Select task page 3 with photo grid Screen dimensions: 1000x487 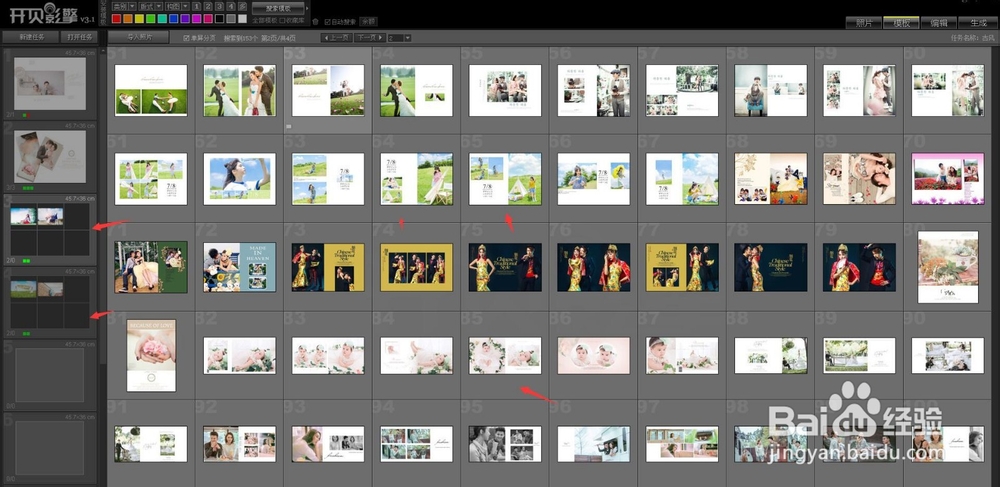(x=50, y=229)
